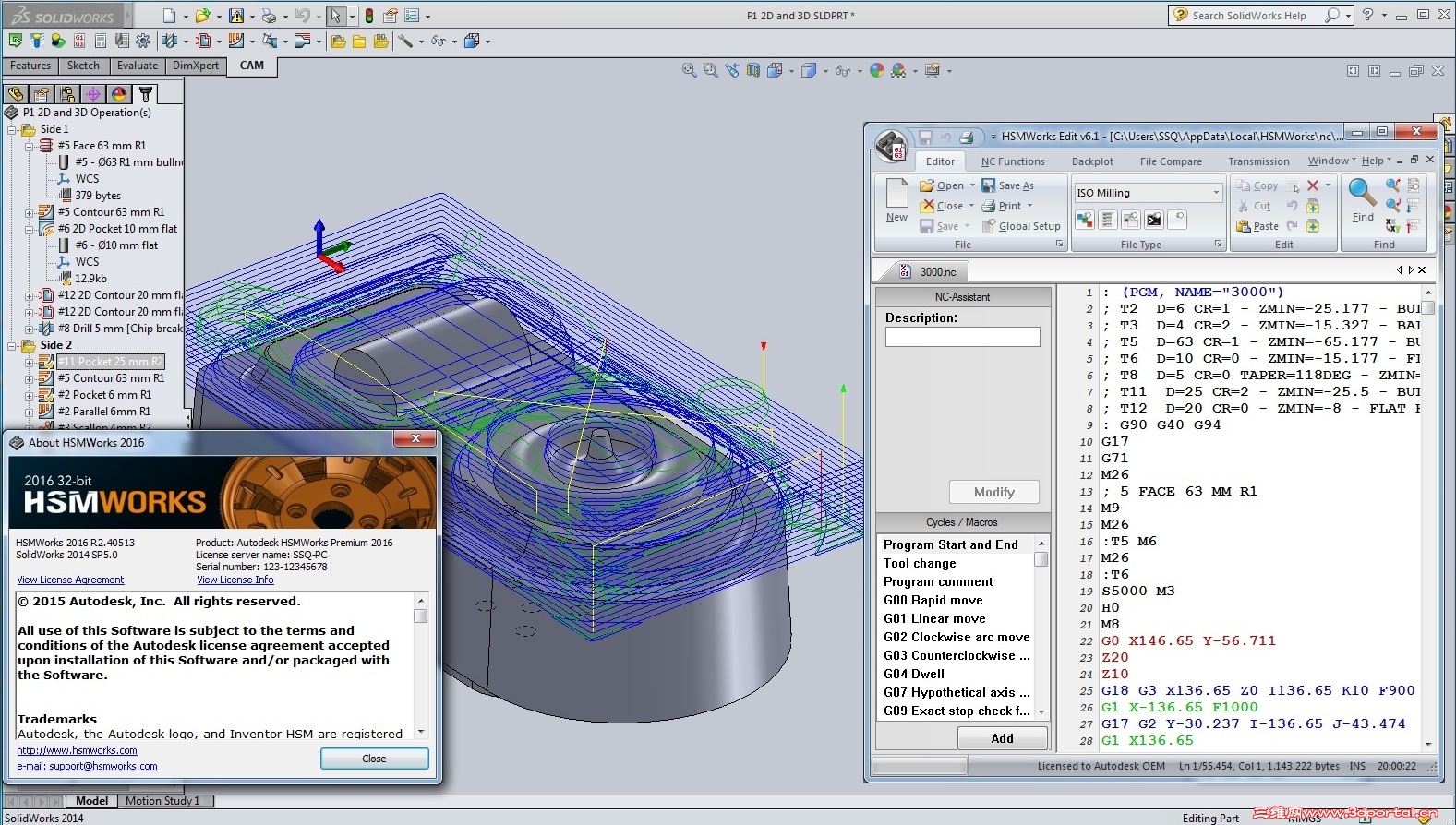The height and width of the screenshot is (825, 1456).
Task: Select '#2 Parallel 6mm R1' in the tree
Action: [x=104, y=412]
